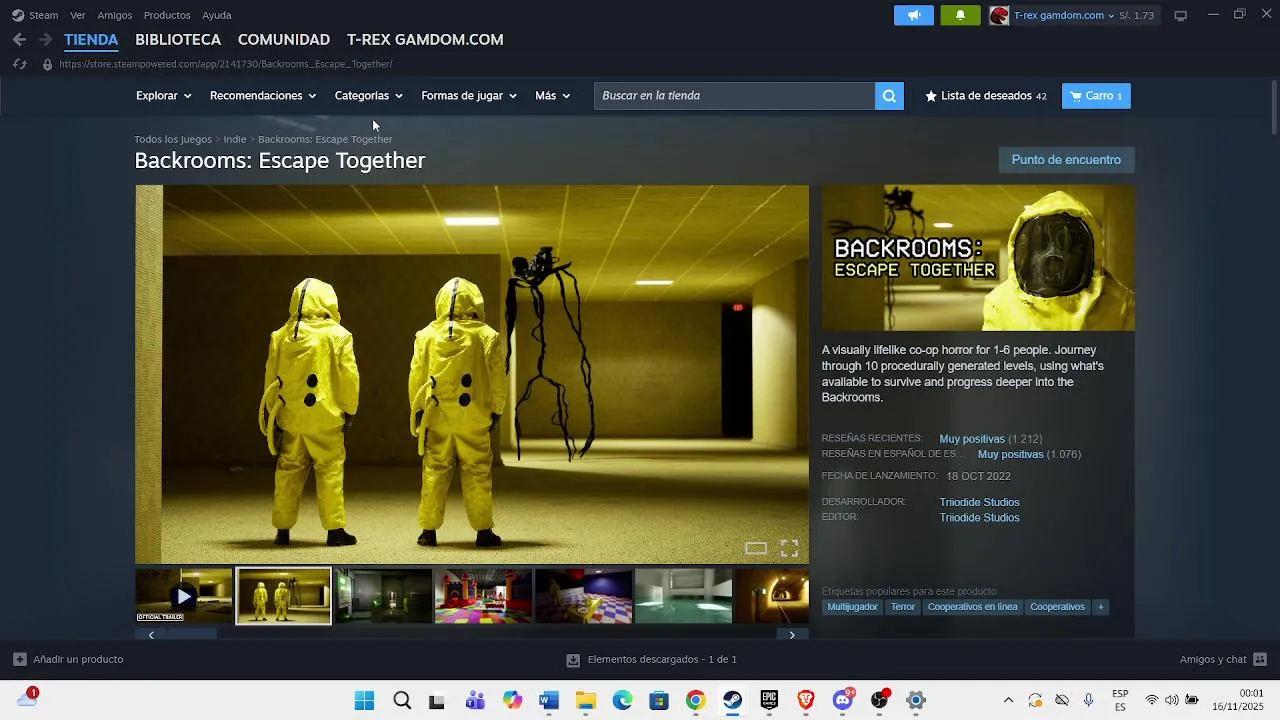
Task: Select the Multijugador tag
Action: coord(852,607)
